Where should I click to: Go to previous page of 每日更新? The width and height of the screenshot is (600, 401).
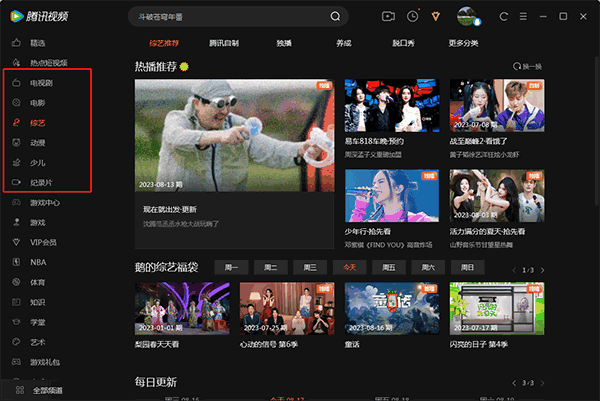click(x=514, y=383)
